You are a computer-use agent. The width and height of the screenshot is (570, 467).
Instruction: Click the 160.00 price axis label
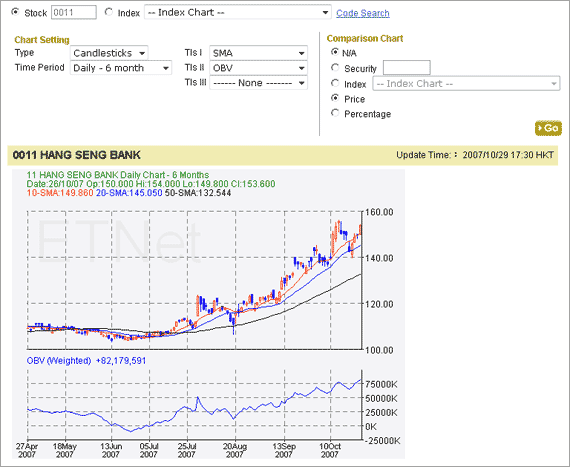click(x=379, y=212)
